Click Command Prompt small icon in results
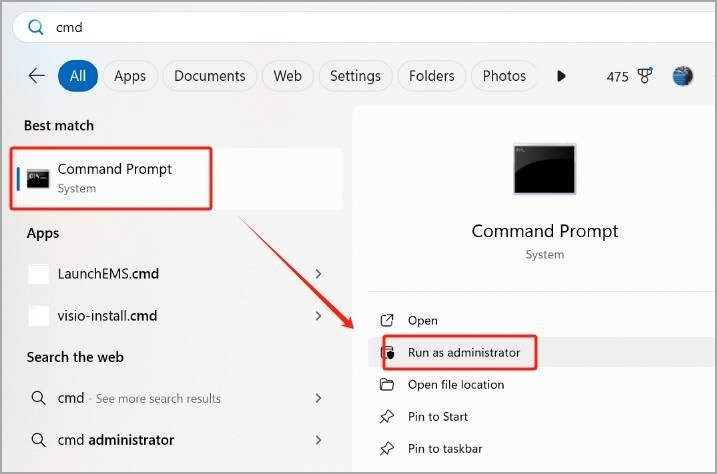 [x=38, y=179]
